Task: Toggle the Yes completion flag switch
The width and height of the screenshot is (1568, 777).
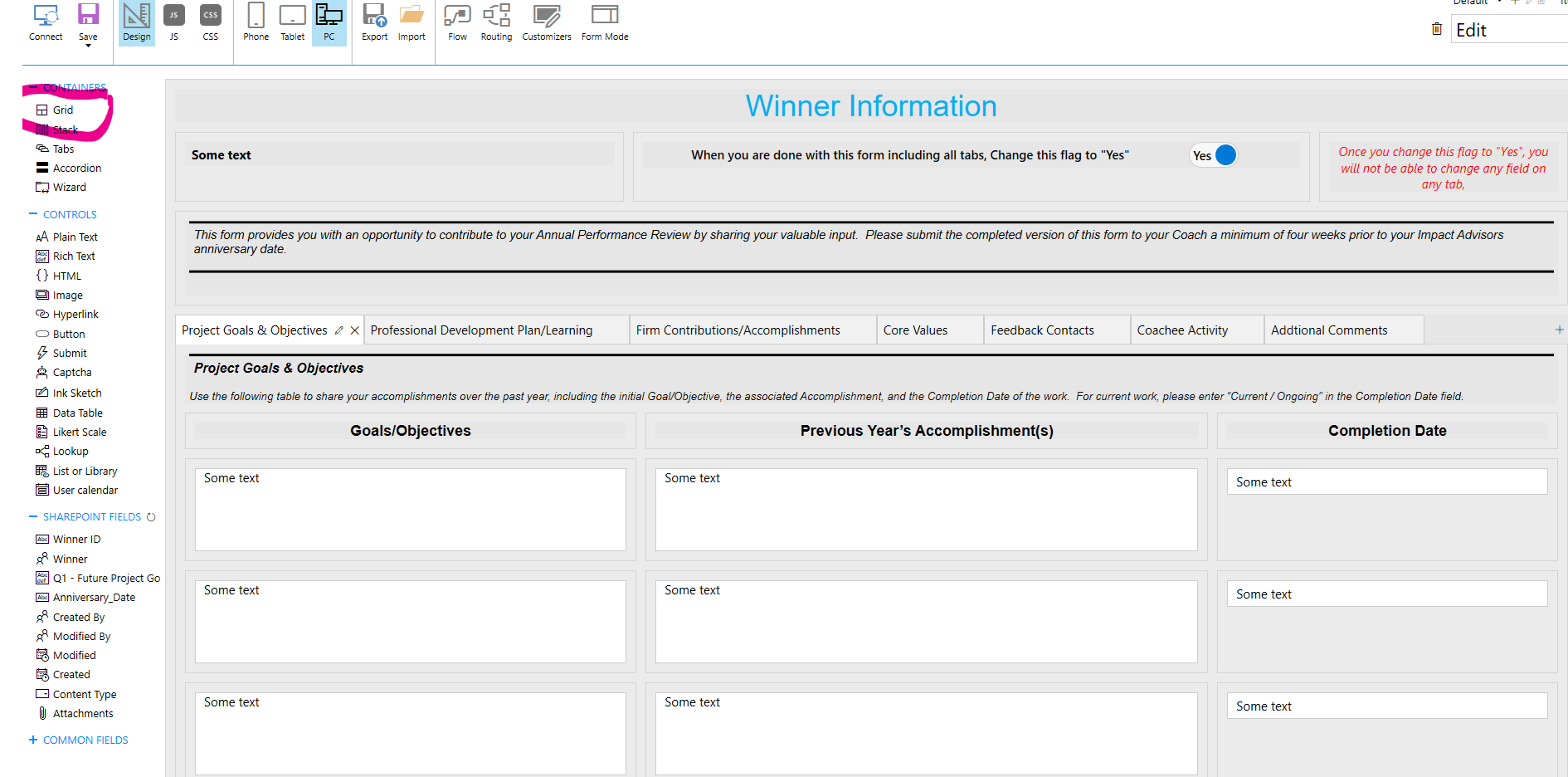Action: (x=1214, y=155)
